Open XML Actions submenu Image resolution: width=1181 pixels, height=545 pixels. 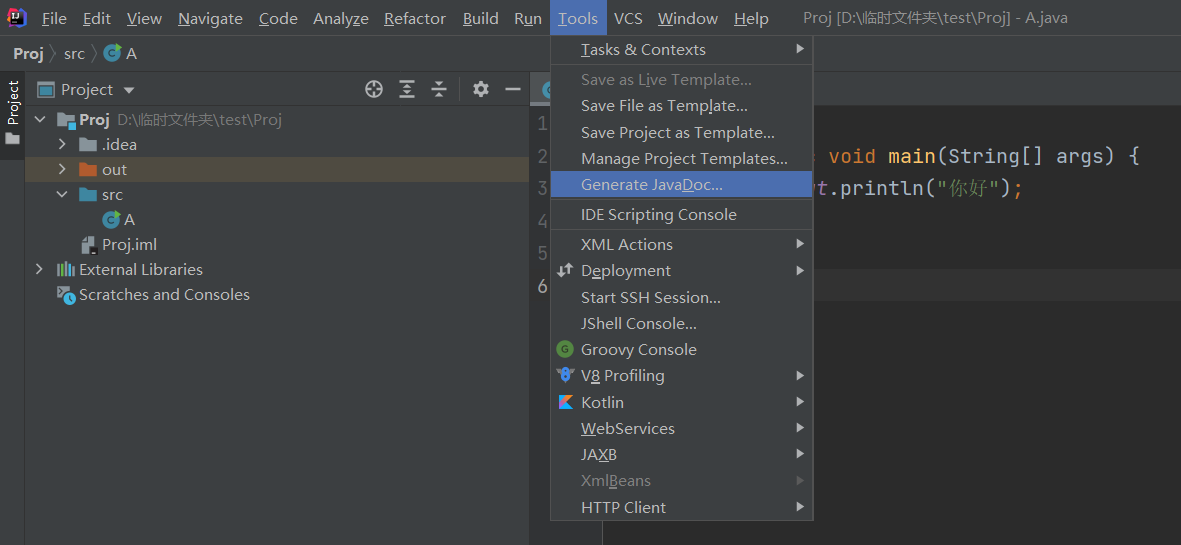(x=682, y=244)
